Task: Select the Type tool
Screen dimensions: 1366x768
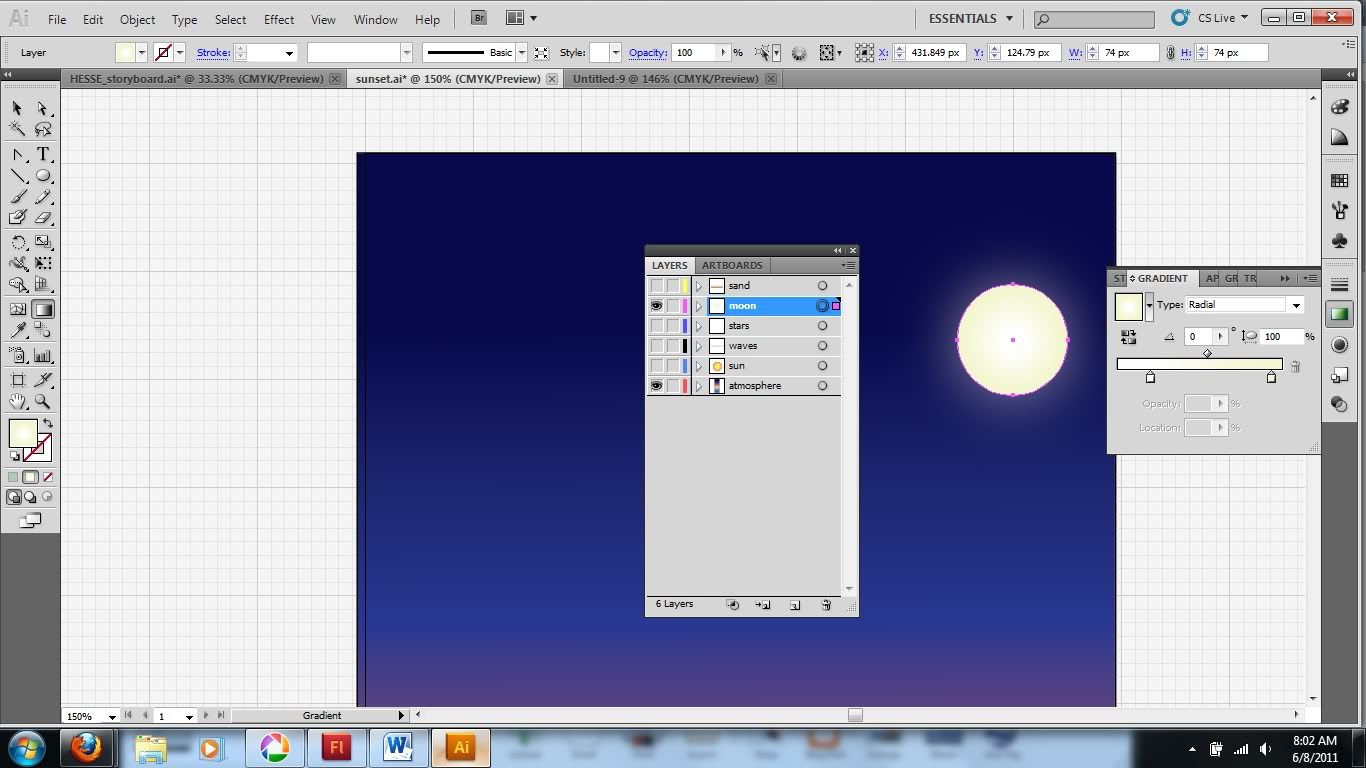Action: point(43,155)
